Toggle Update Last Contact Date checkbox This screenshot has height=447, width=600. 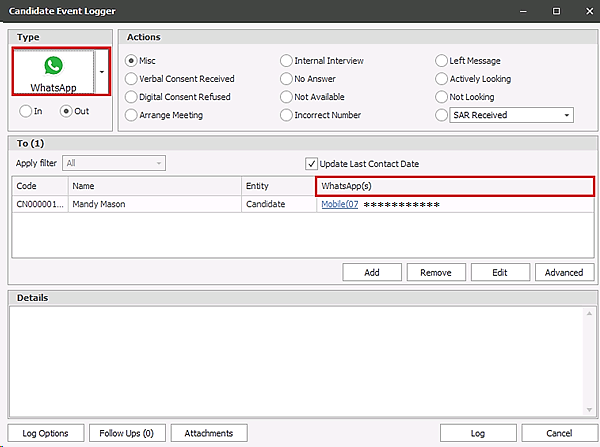[x=311, y=164]
